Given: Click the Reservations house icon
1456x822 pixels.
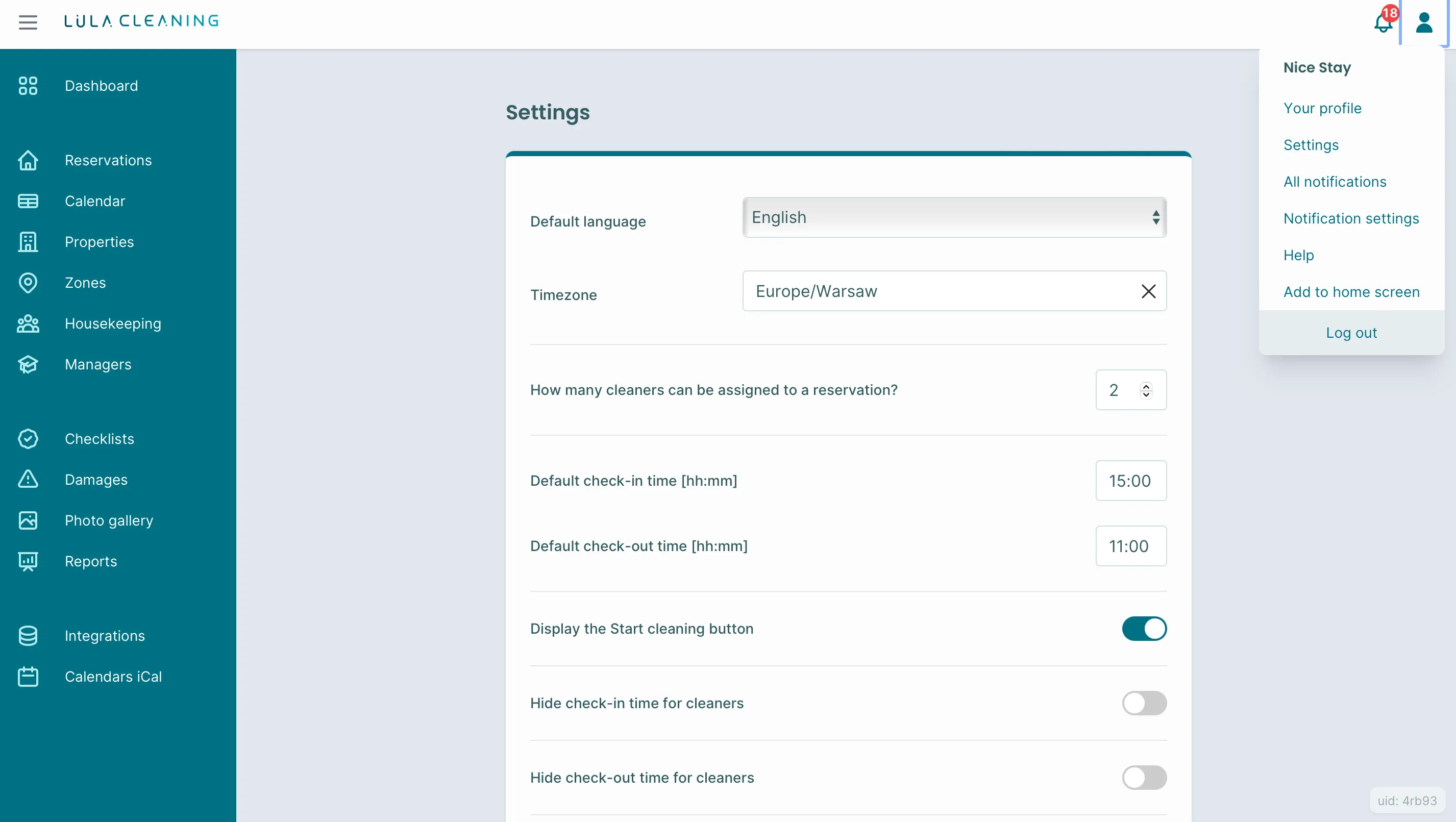Looking at the screenshot, I should click(28, 160).
